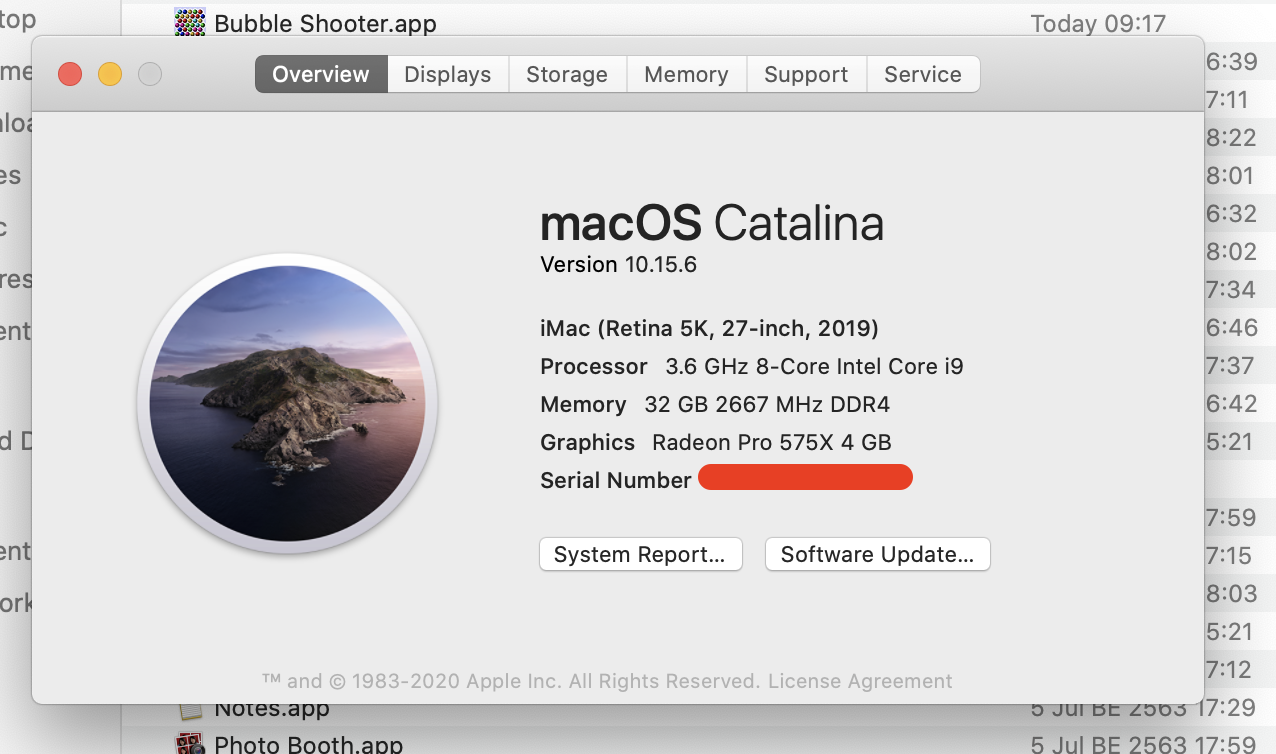The width and height of the screenshot is (1276, 754).
Task: Open the Bubble Shooter.app icon
Action: 190,22
